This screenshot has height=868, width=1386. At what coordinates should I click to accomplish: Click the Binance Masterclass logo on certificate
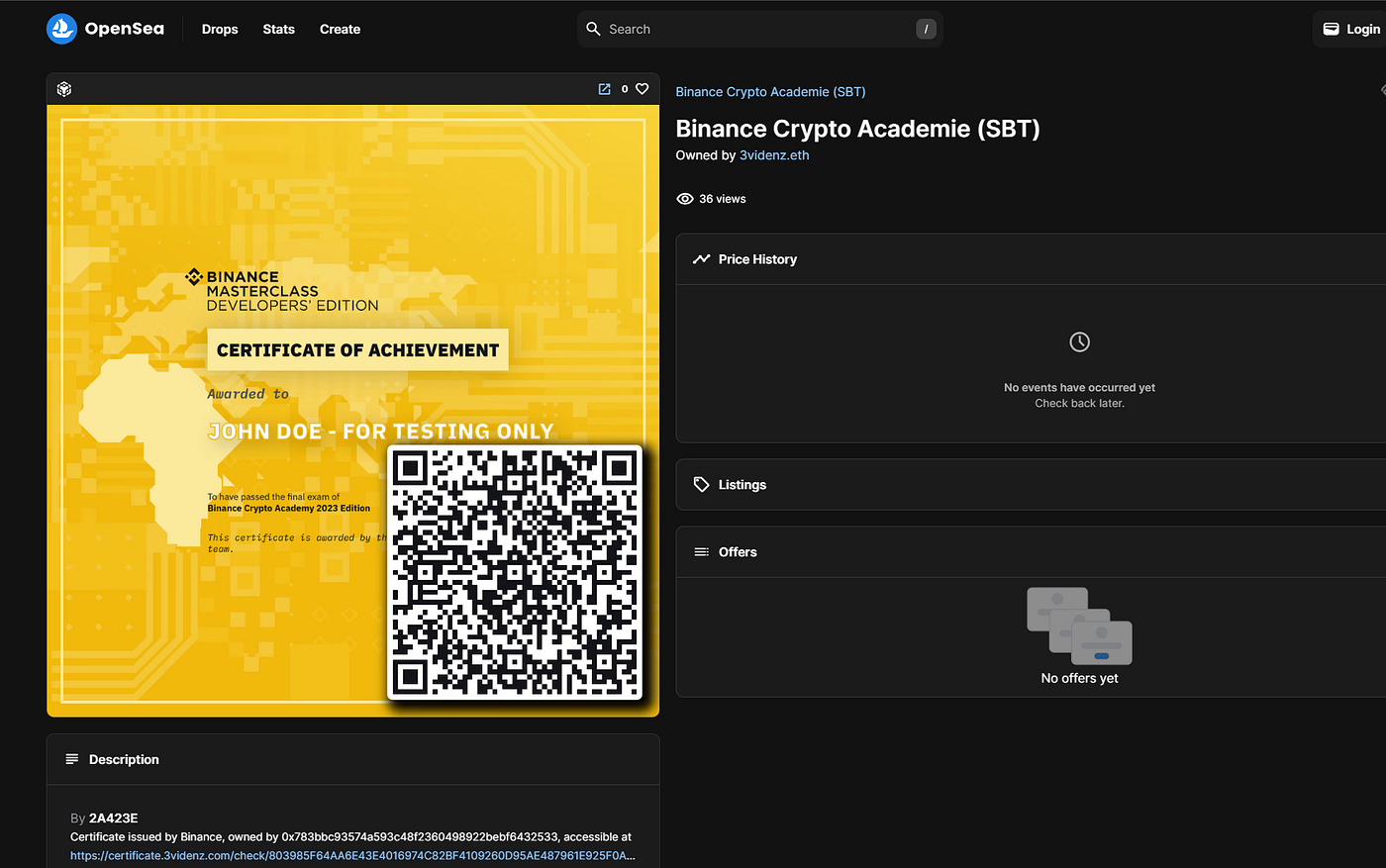[x=282, y=291]
